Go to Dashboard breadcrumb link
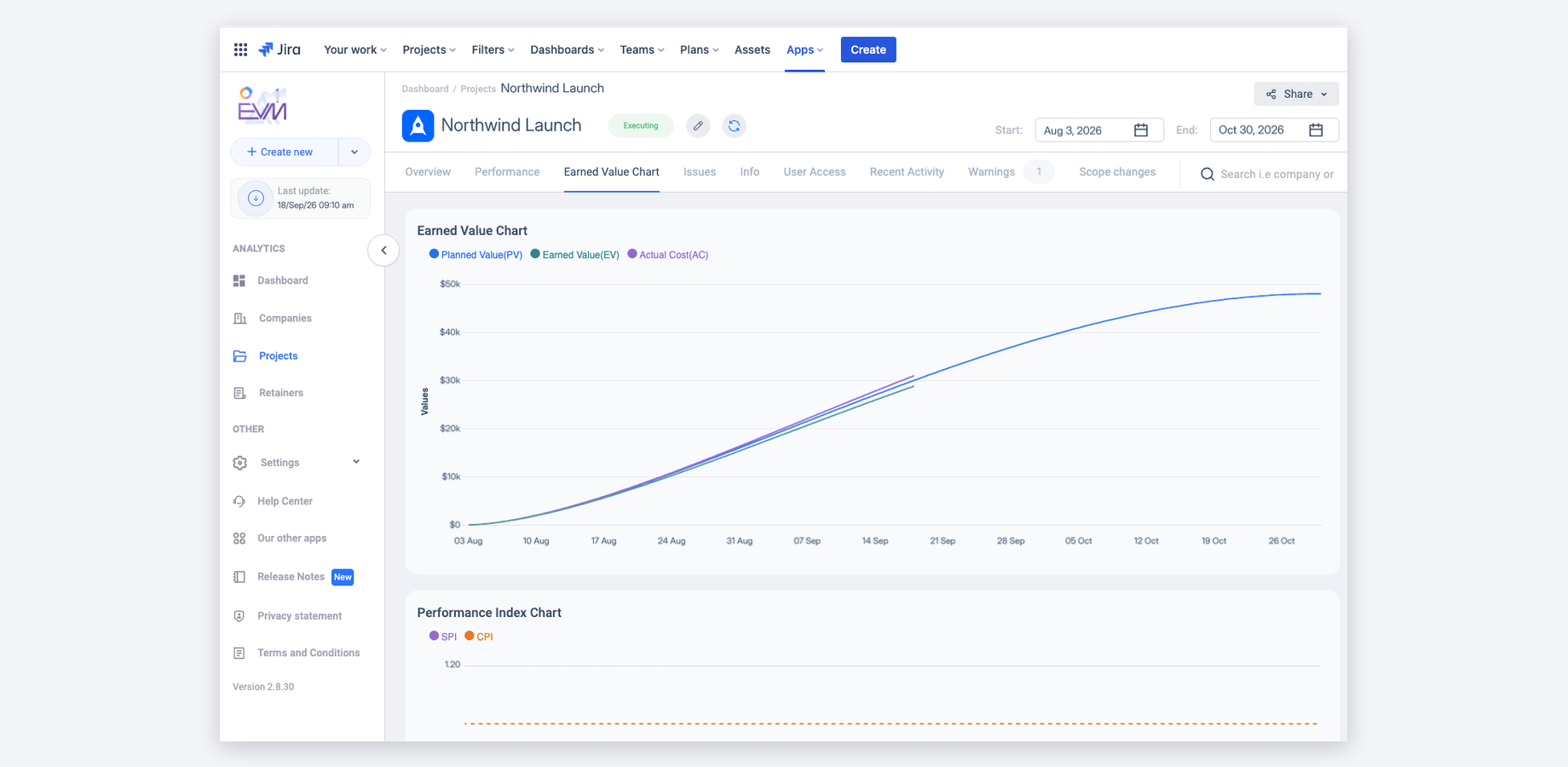1568x767 pixels. click(x=425, y=89)
